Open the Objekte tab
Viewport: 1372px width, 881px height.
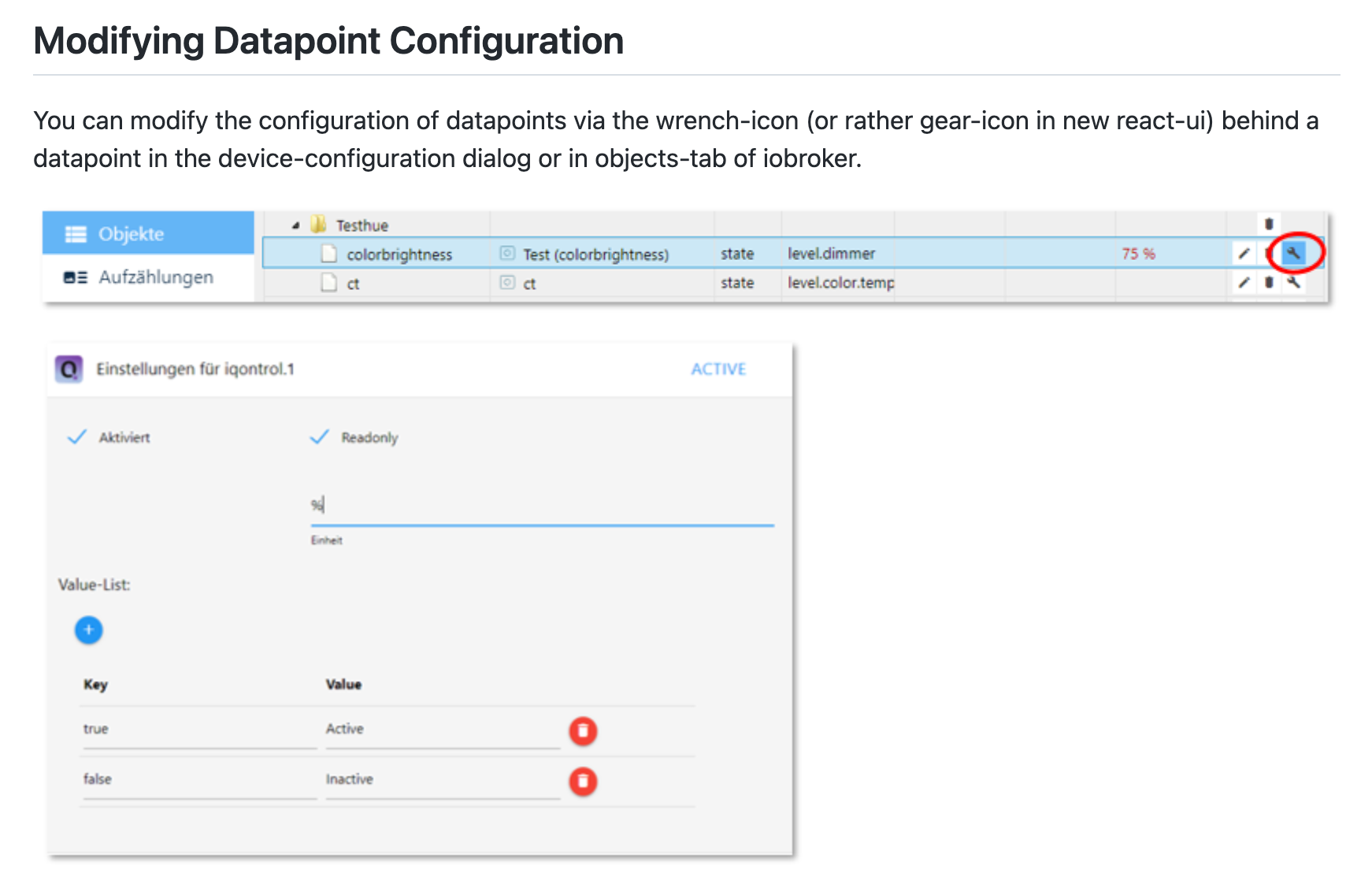pyautogui.click(x=148, y=233)
